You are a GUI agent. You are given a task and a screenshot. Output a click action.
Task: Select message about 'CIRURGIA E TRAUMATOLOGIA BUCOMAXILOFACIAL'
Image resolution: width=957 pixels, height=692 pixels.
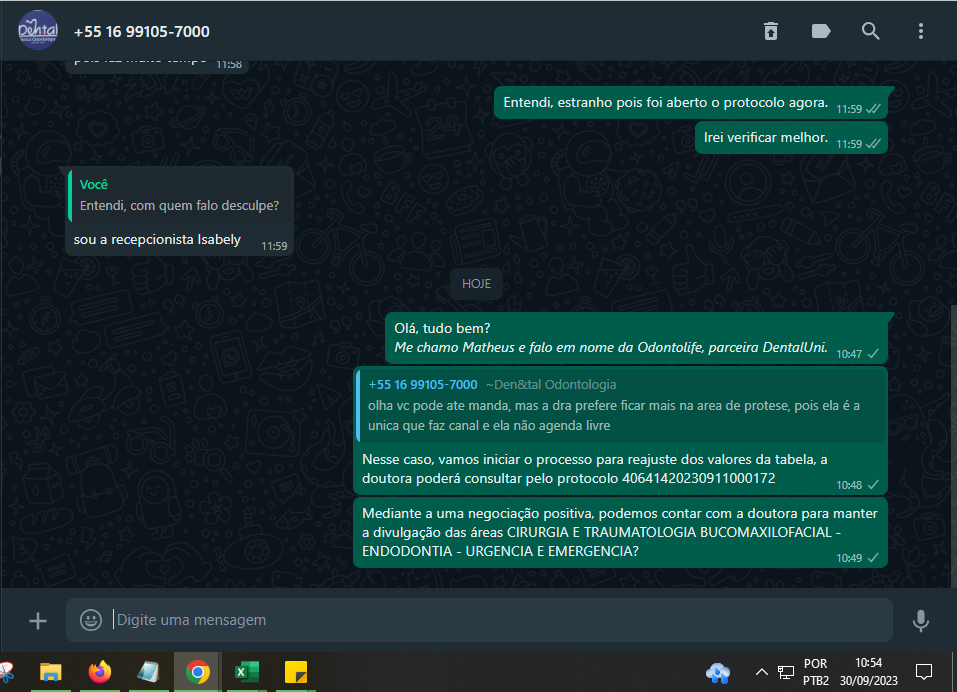[619, 532]
